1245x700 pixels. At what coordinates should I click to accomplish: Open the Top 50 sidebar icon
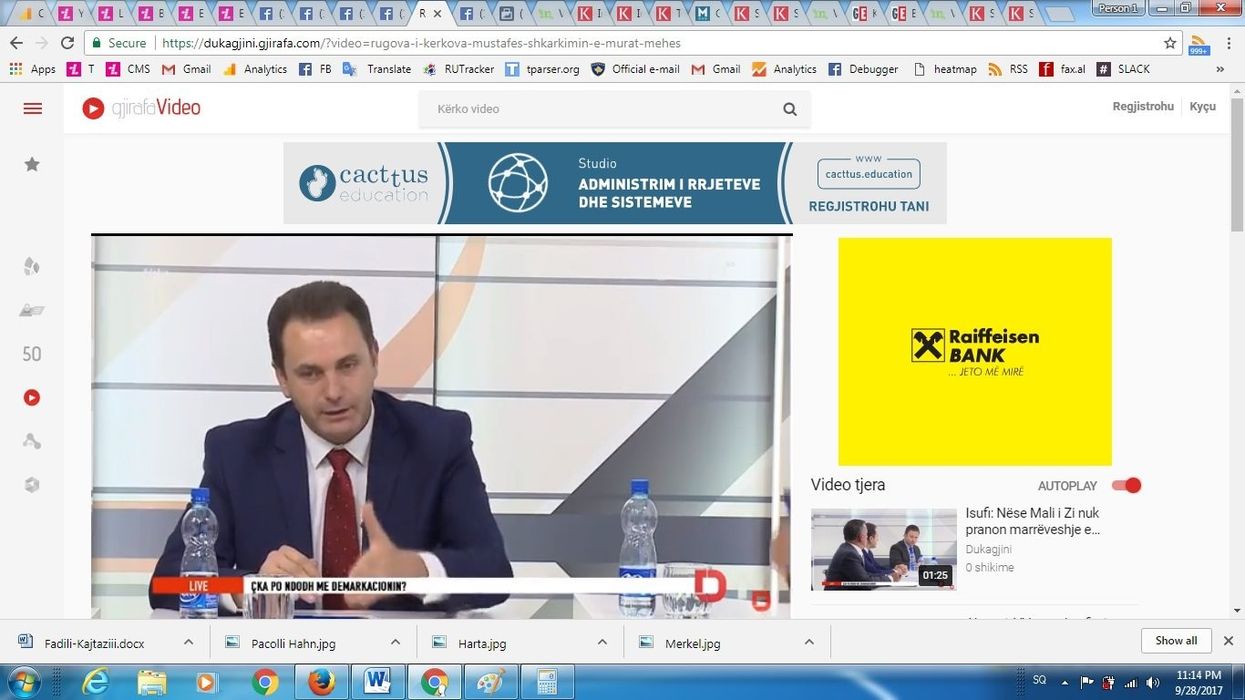point(32,354)
